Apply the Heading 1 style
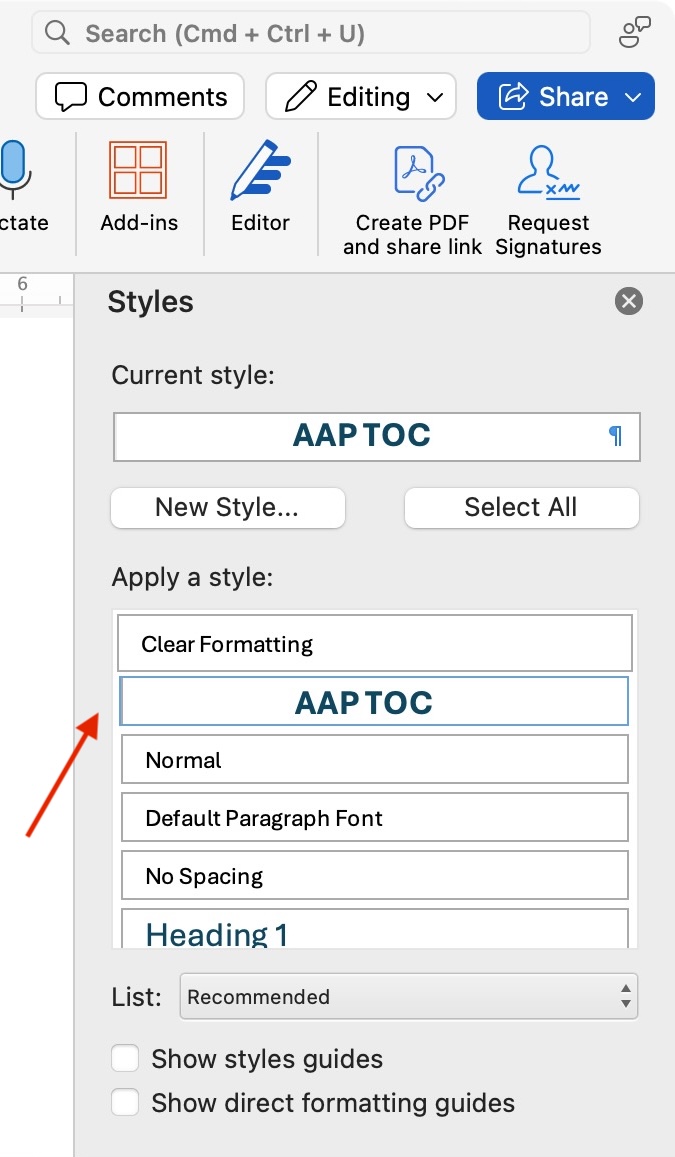 pyautogui.click(x=375, y=930)
